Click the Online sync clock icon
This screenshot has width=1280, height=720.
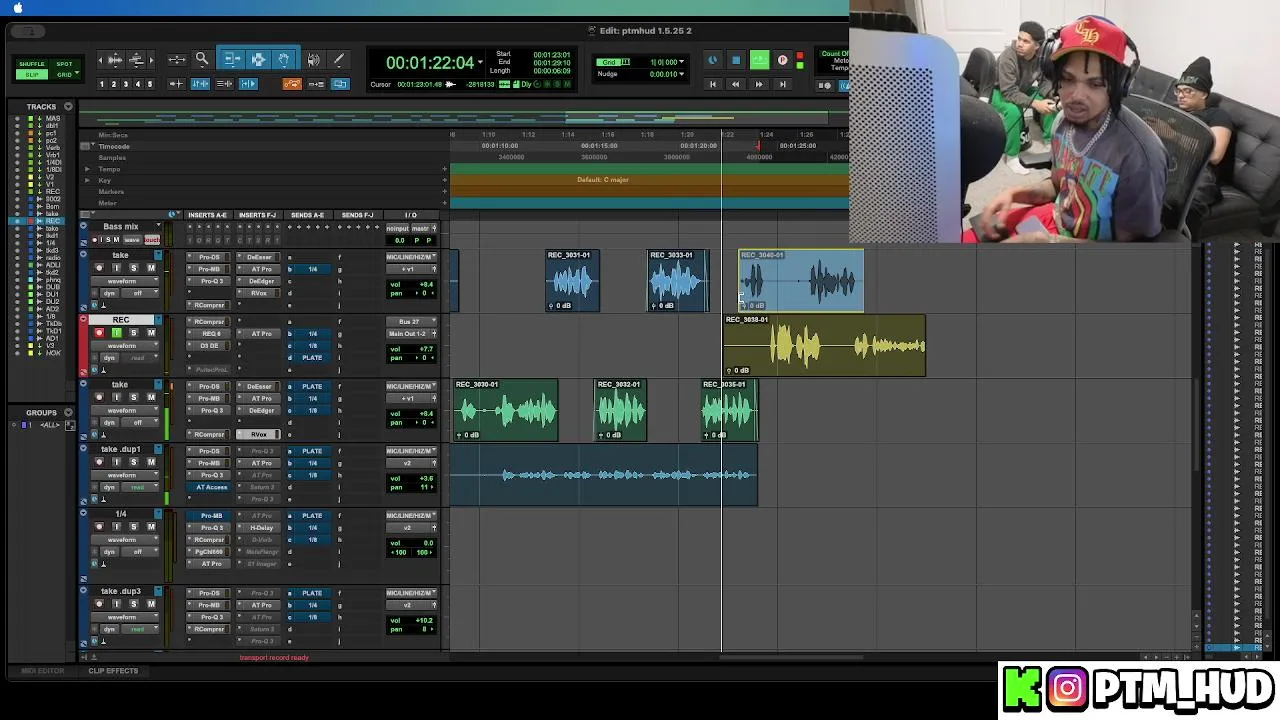[x=713, y=61]
